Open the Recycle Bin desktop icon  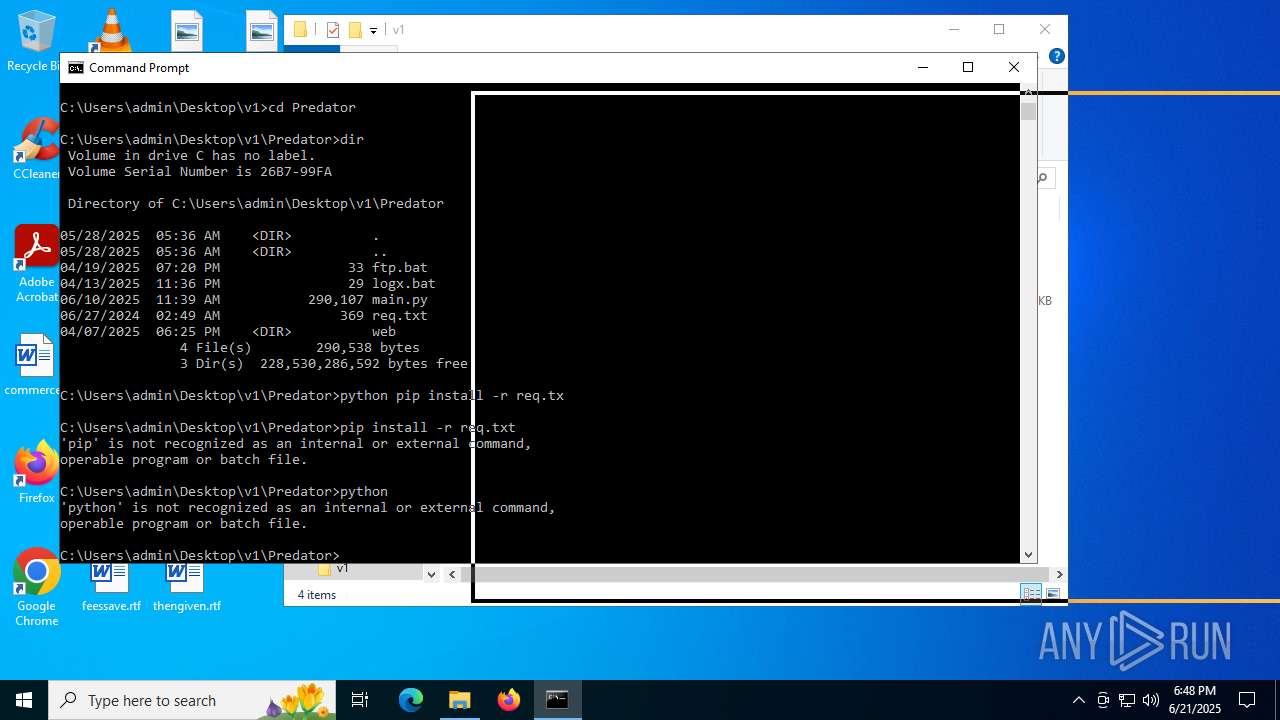[x=36, y=40]
